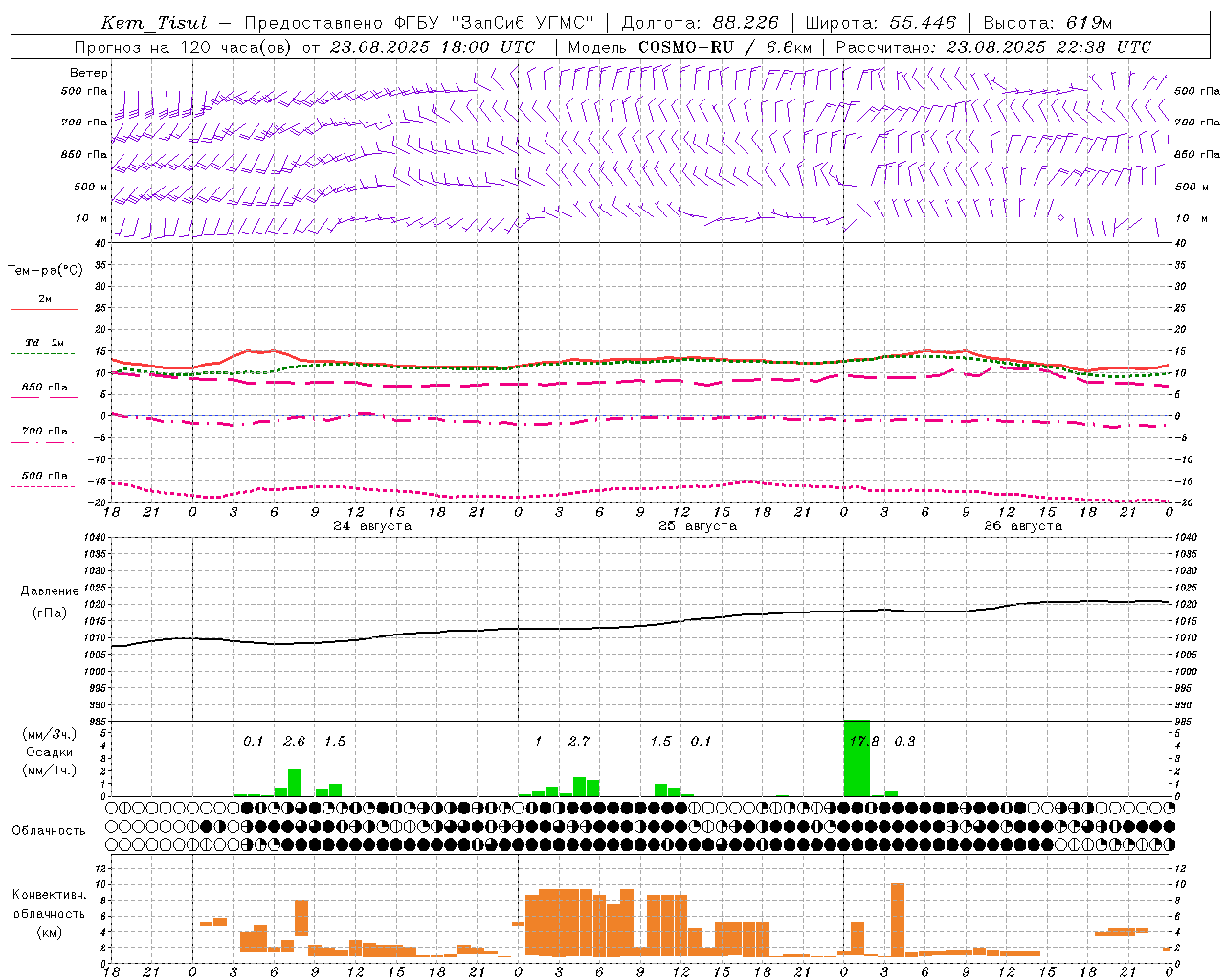Click the "(мм/3ч.)" precipitation unit label
The width and height of the screenshot is (1225, 980).
click(50, 734)
